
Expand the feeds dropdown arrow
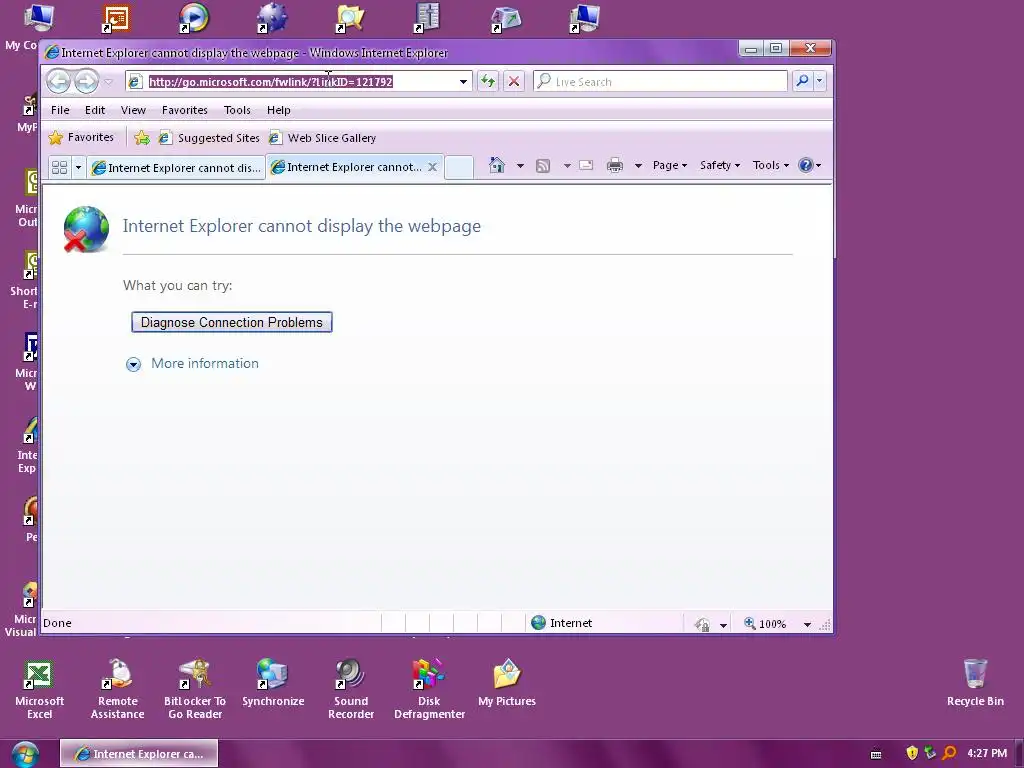pos(567,166)
